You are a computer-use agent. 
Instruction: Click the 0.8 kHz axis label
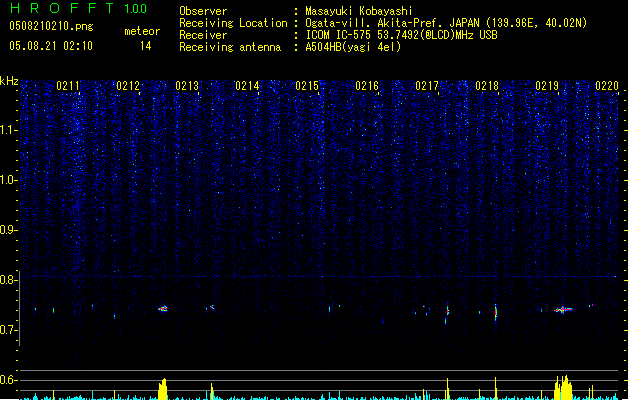(9, 280)
